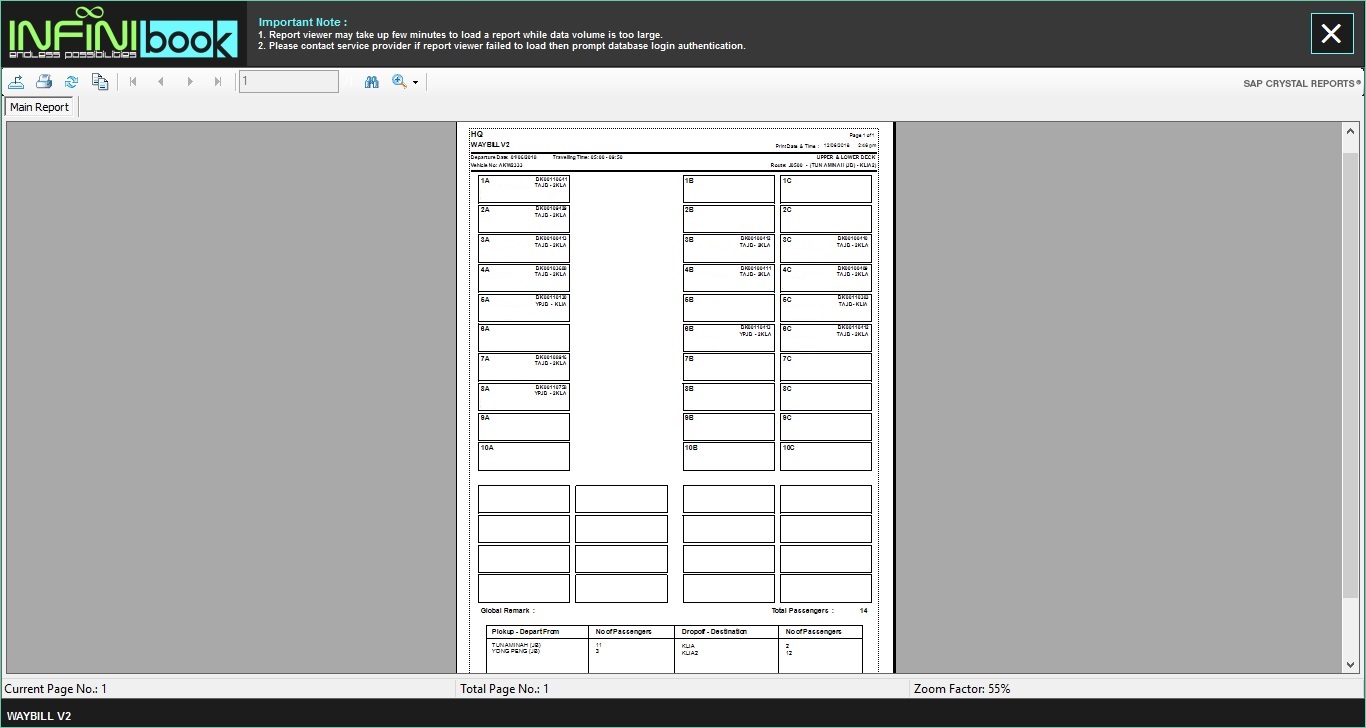Click the 'Important Note :' heading

coord(303,22)
